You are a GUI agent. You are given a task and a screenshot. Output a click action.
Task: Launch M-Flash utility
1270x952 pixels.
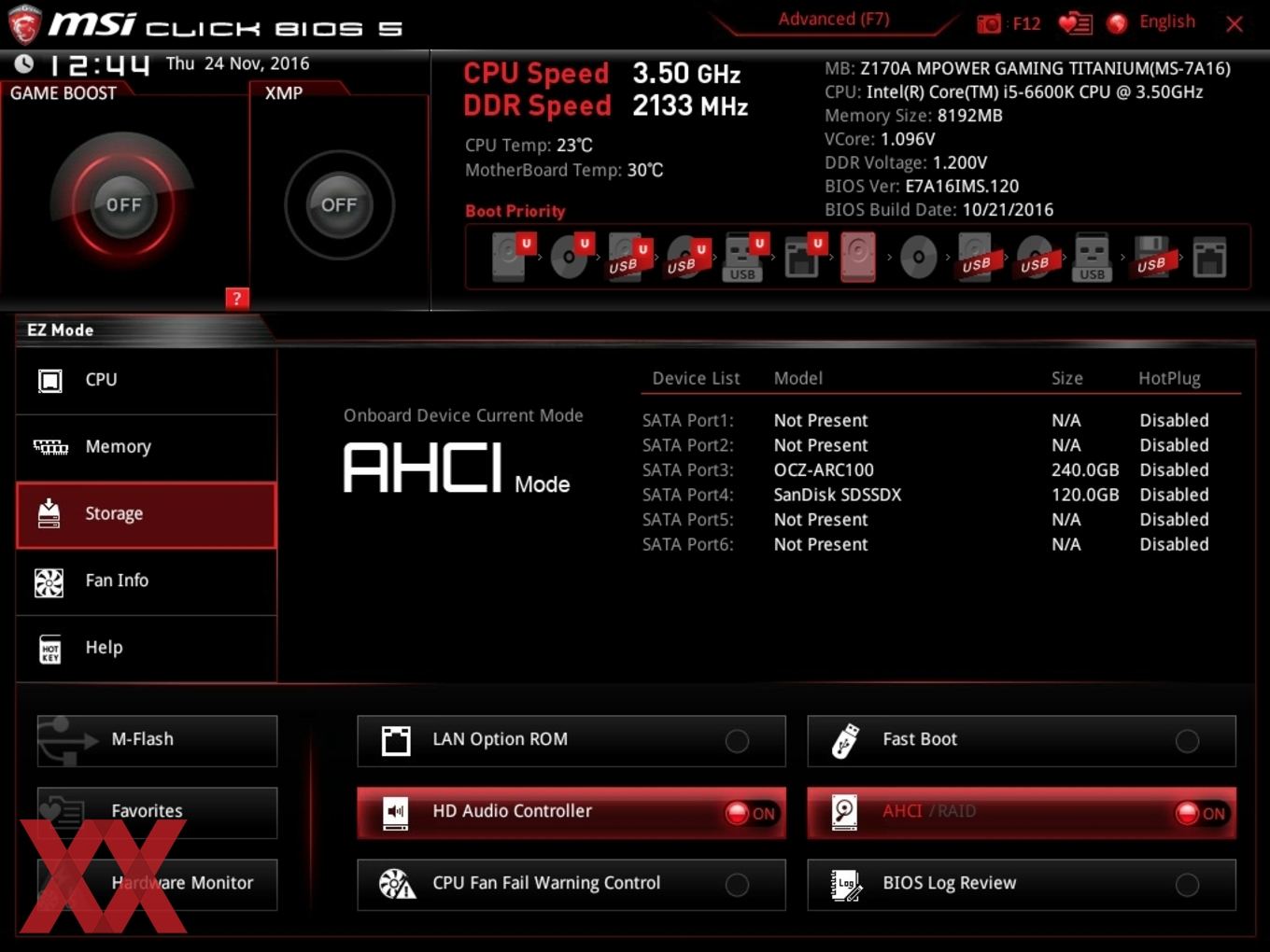point(157,741)
